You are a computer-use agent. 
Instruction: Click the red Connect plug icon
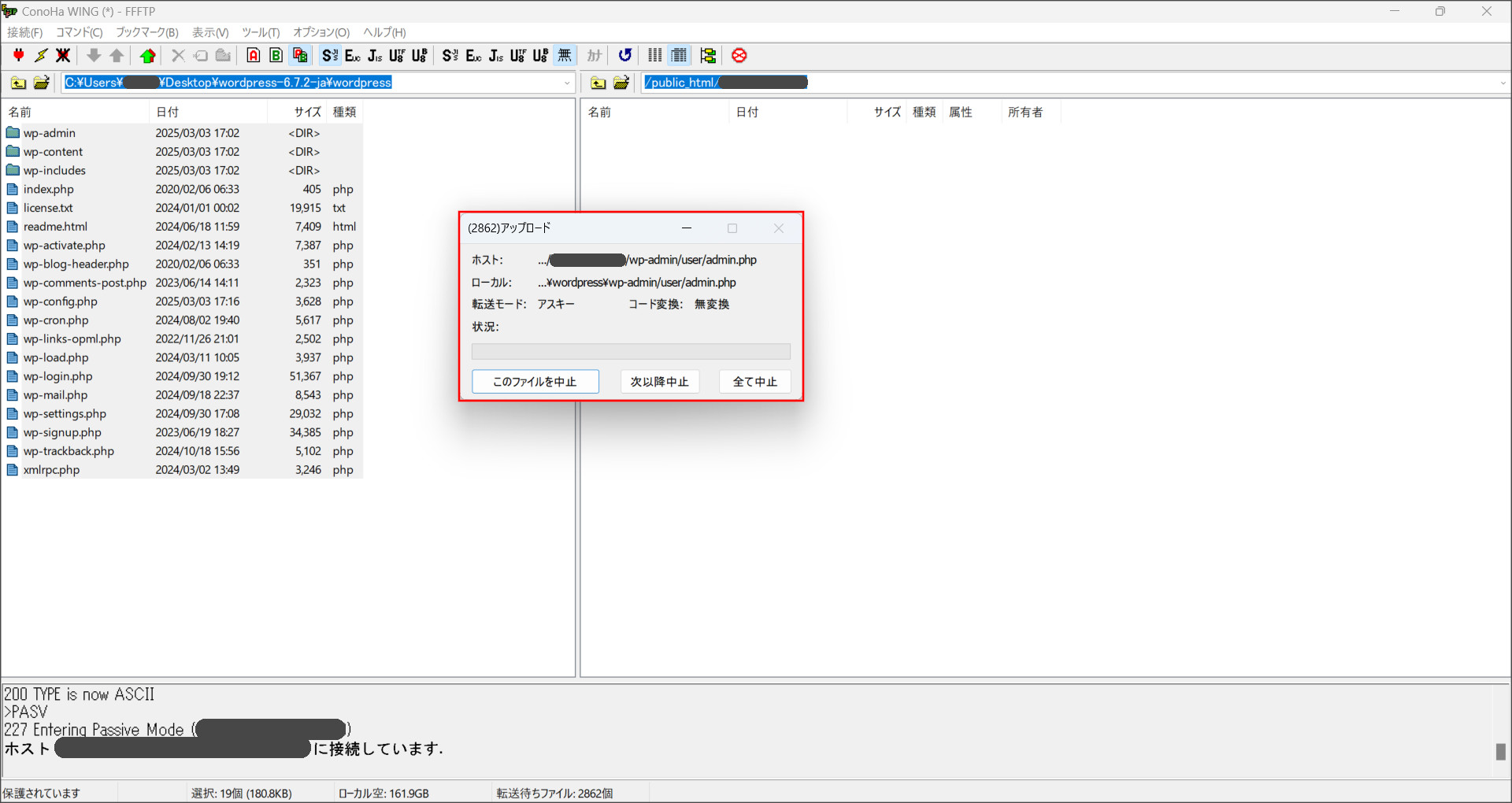[18, 55]
